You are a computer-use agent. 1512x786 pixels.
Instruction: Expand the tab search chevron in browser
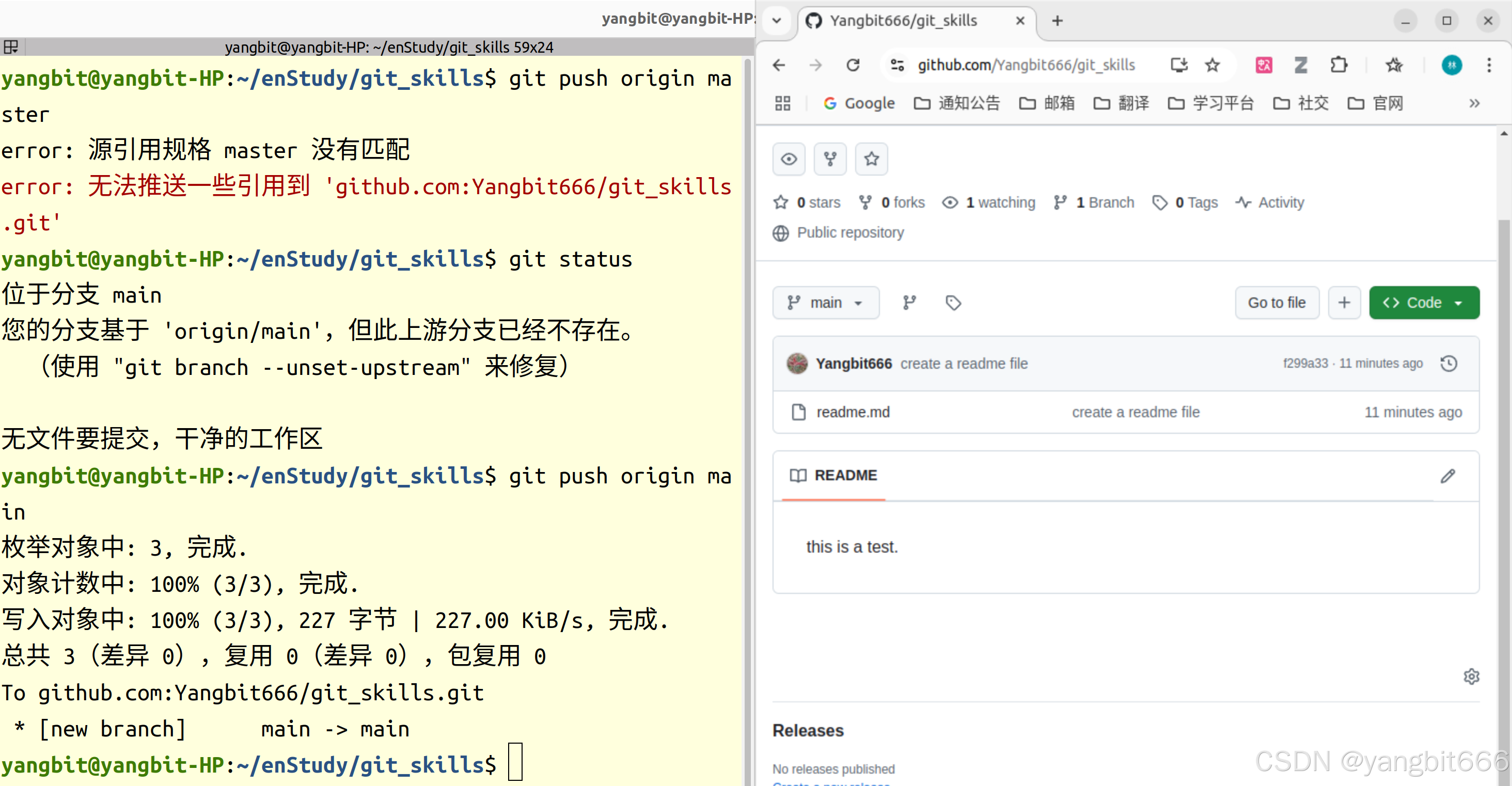click(777, 21)
